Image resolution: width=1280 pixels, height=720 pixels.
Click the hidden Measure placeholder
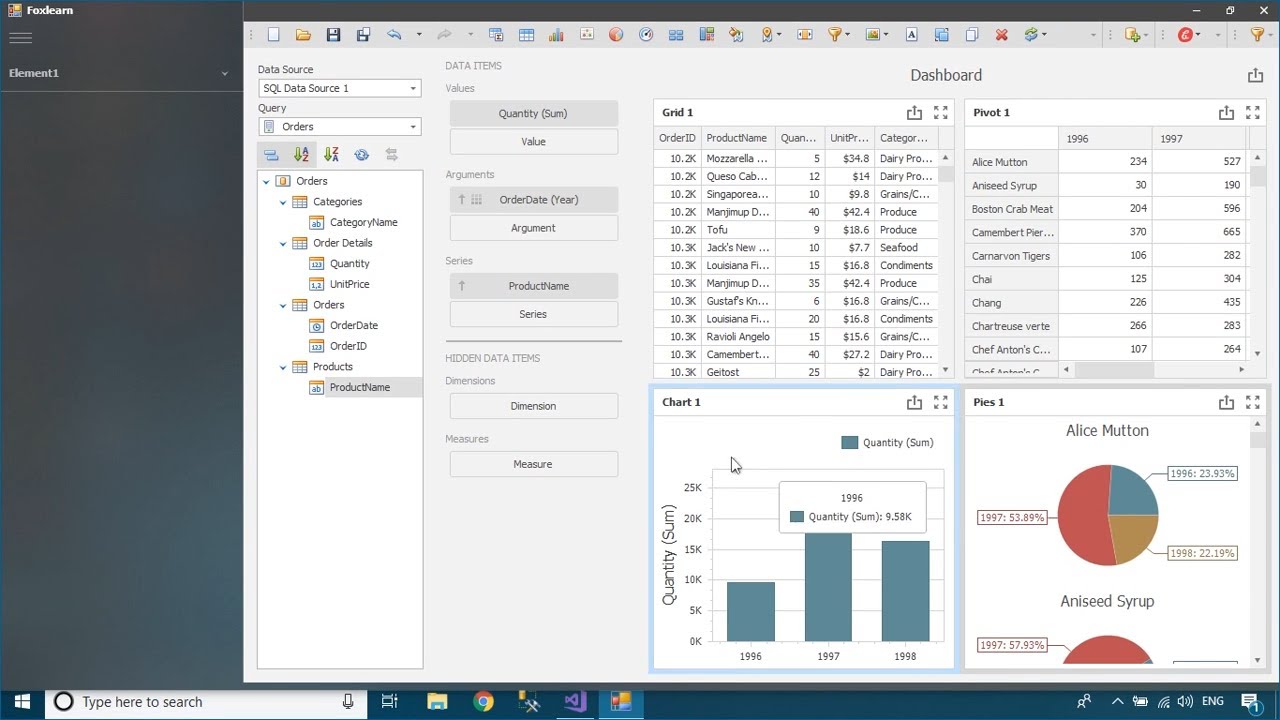[533, 464]
